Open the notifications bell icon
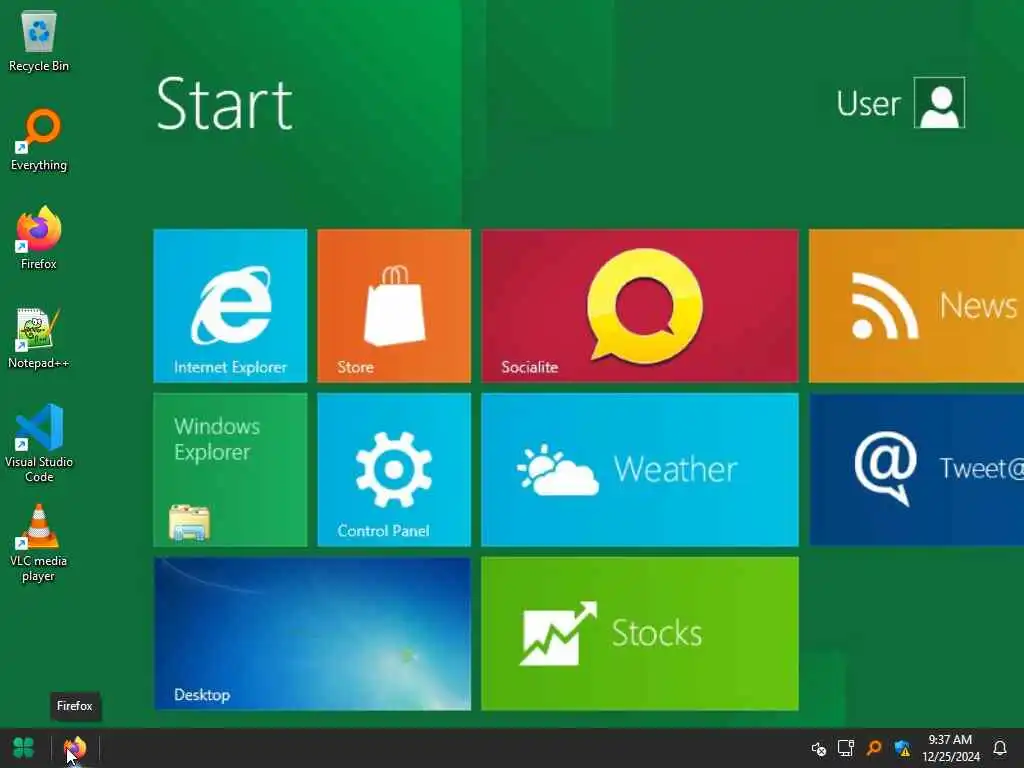 (x=1000, y=748)
